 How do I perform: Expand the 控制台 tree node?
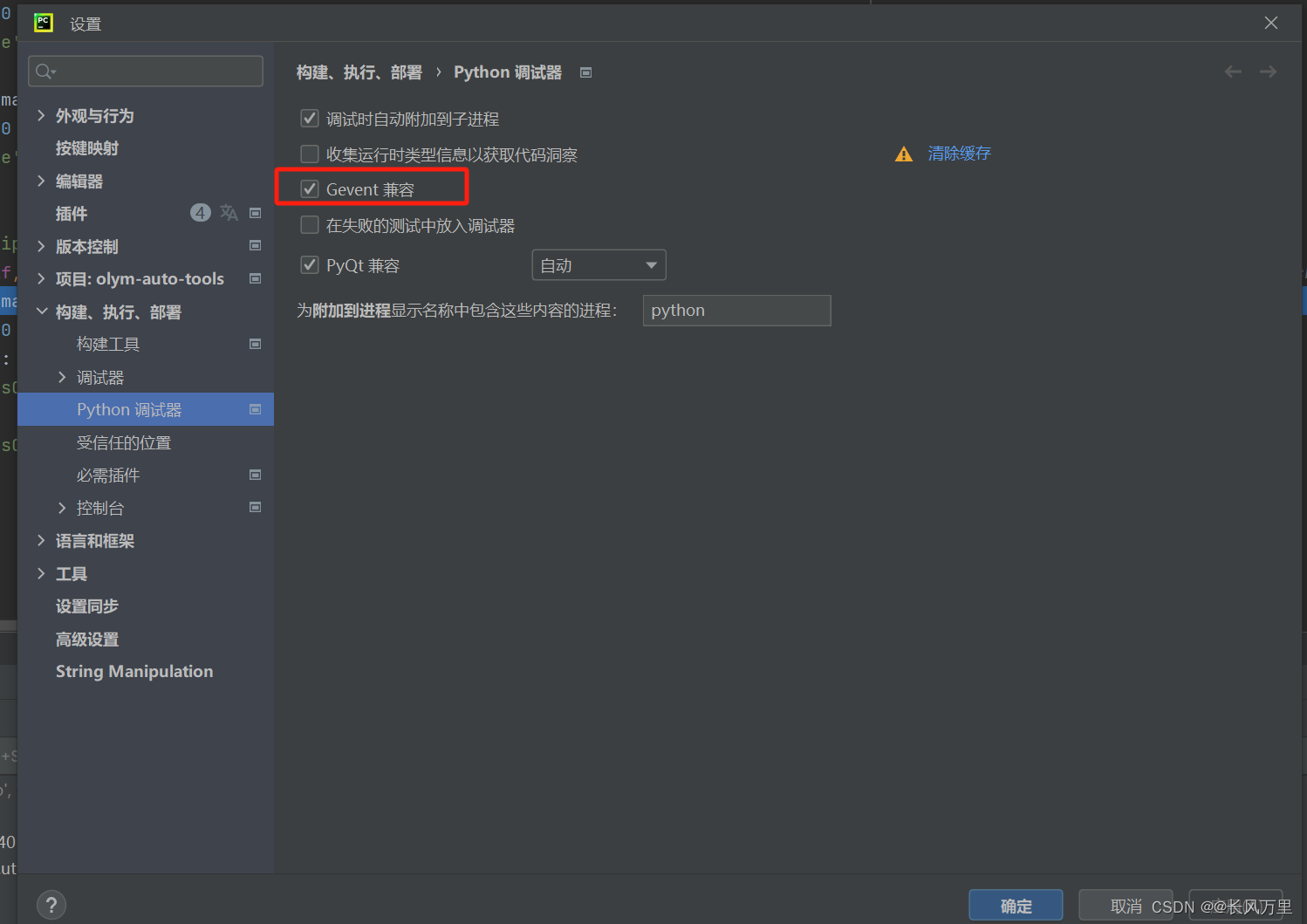click(x=62, y=507)
